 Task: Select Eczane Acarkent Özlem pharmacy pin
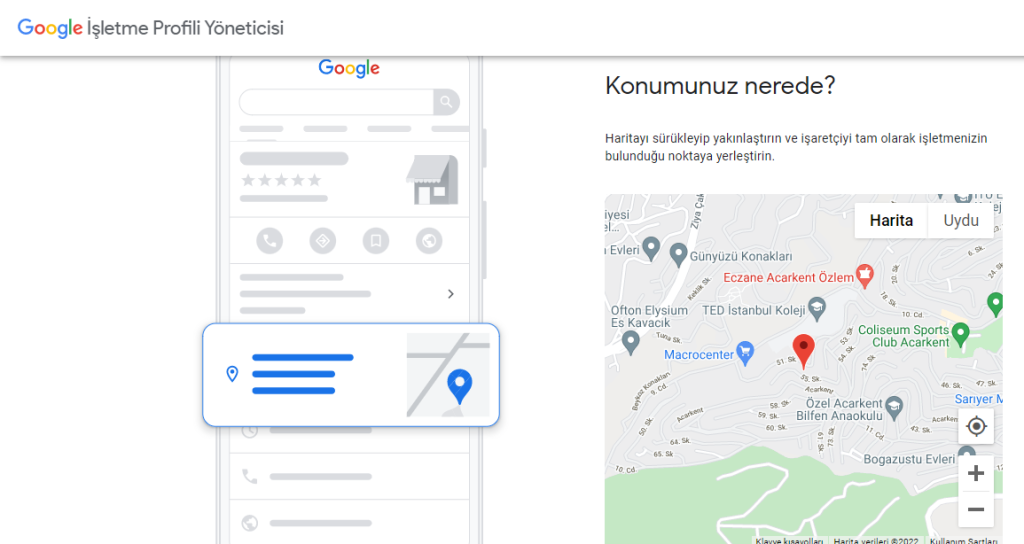click(x=865, y=276)
